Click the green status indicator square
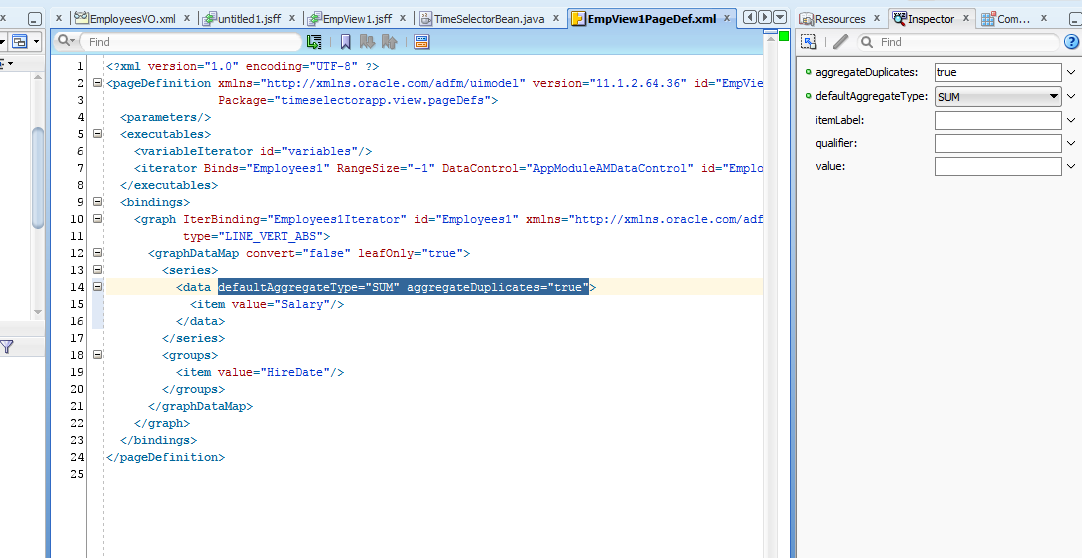1082x558 pixels. pos(784,35)
